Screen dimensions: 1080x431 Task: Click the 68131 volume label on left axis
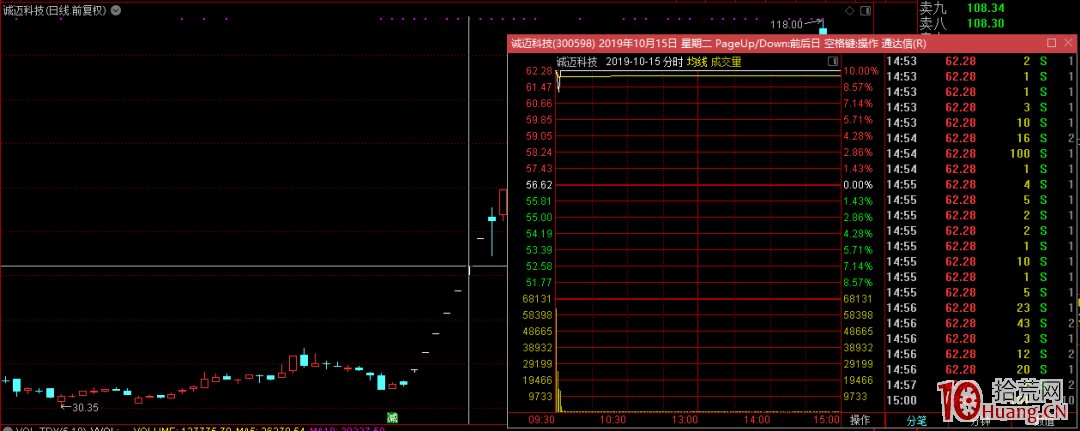pyautogui.click(x=539, y=299)
